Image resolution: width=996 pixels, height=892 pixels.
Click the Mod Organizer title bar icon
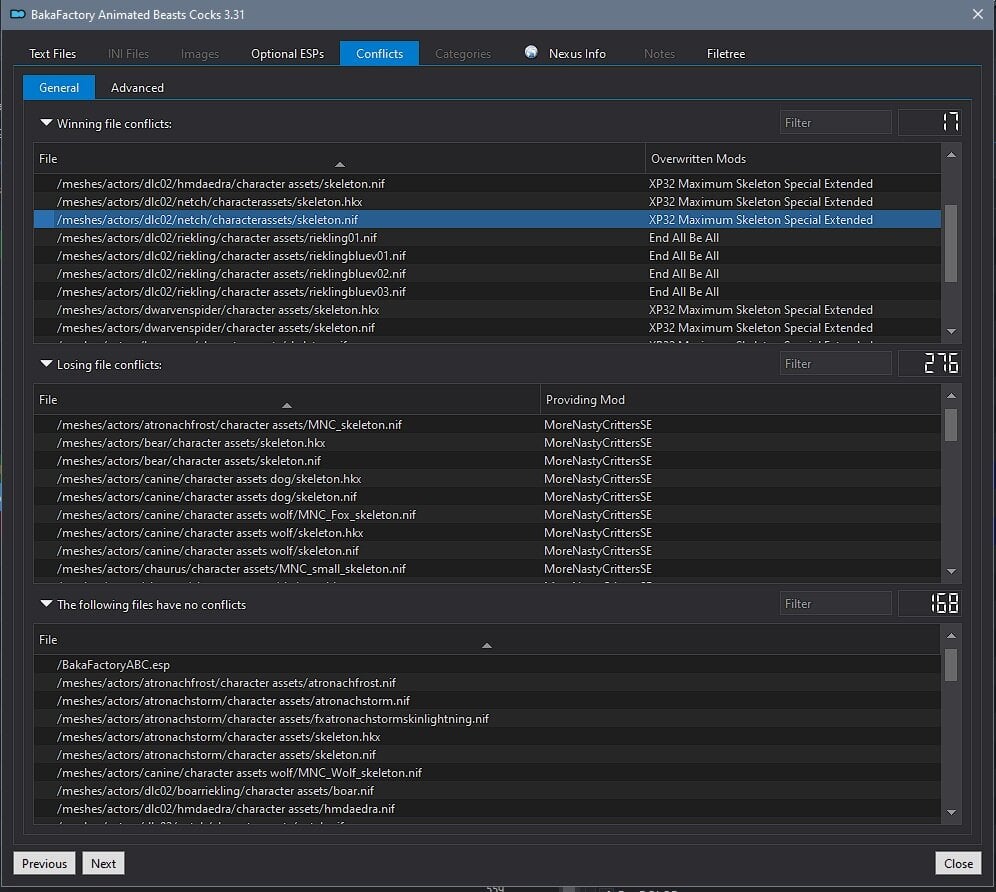click(x=17, y=14)
